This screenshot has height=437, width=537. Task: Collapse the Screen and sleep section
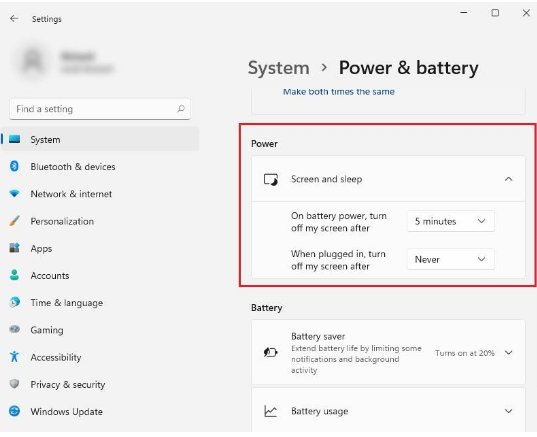508,179
